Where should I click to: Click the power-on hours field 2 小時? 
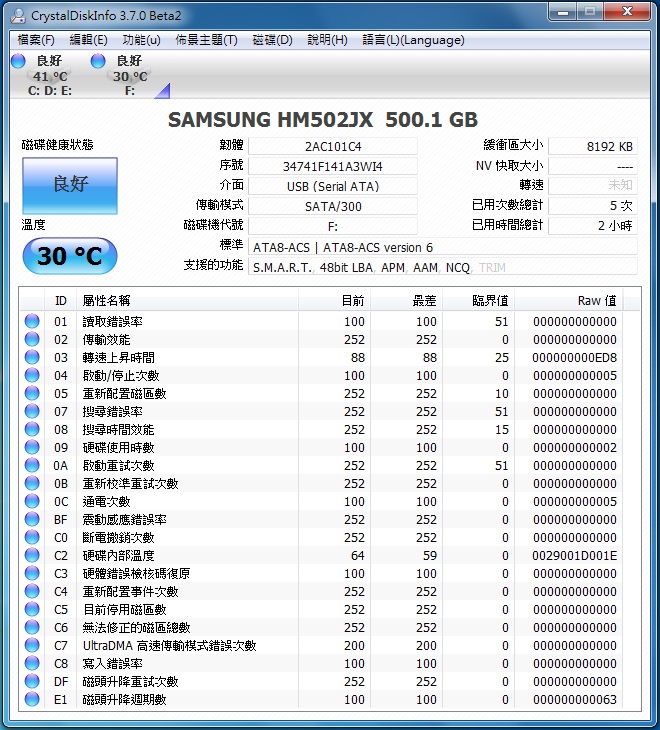593,225
